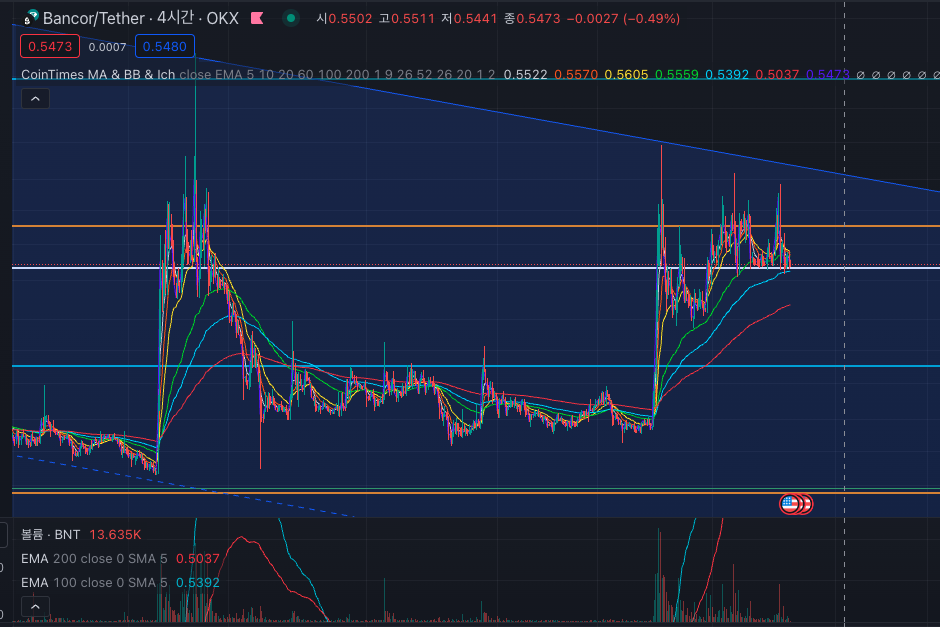Select the 볼륨 · BNT volume indicator legend

pos(50,534)
